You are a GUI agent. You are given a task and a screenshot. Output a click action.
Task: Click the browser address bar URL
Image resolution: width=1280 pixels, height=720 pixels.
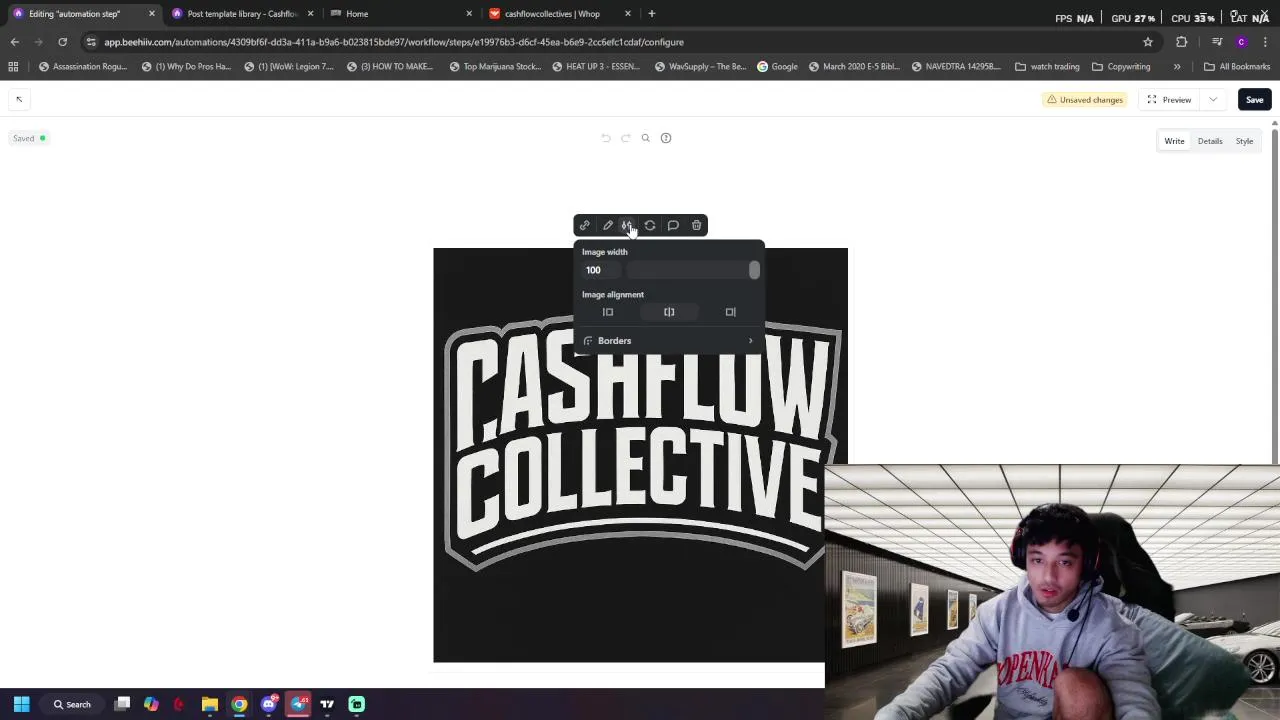[394, 42]
